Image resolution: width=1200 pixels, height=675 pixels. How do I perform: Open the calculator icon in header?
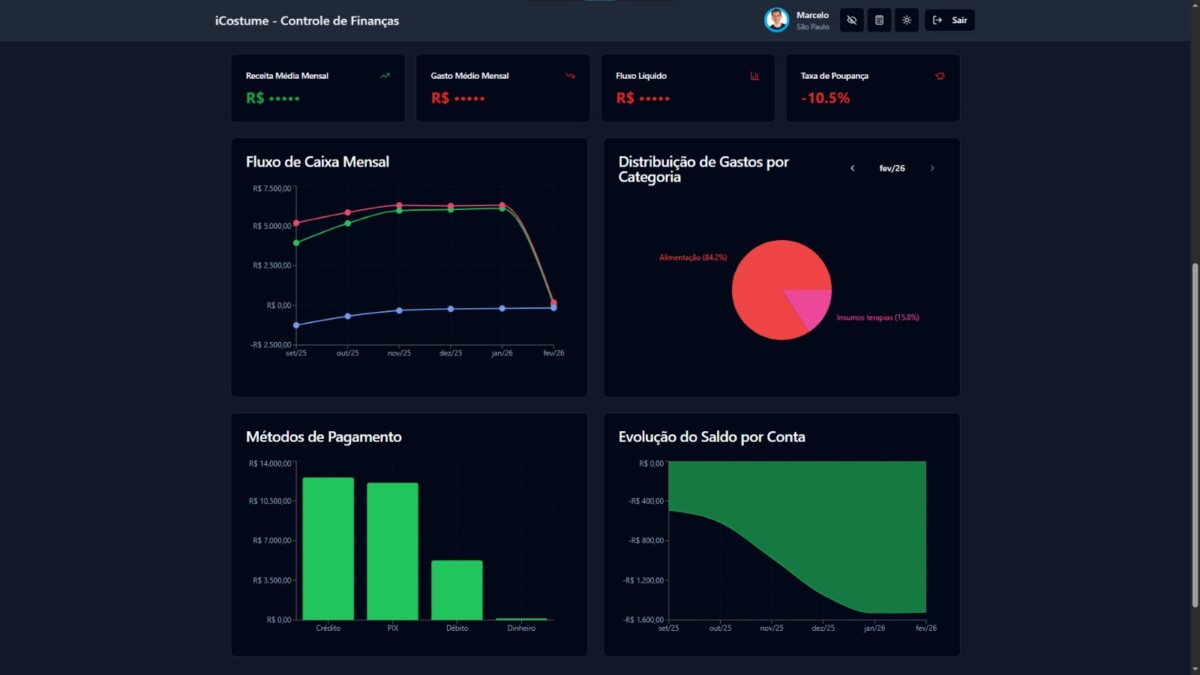879,20
